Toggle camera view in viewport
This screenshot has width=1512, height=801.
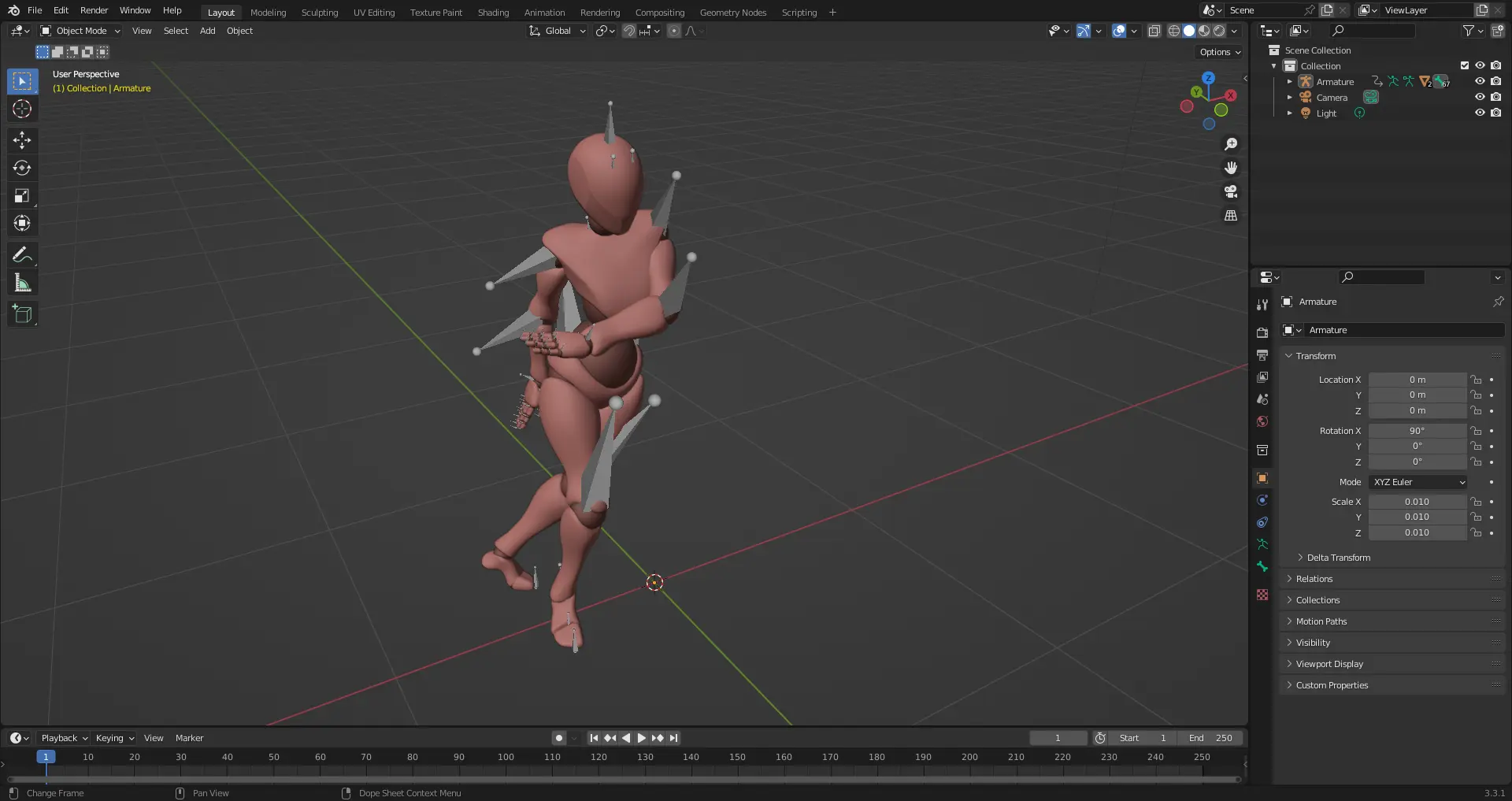click(x=1231, y=192)
